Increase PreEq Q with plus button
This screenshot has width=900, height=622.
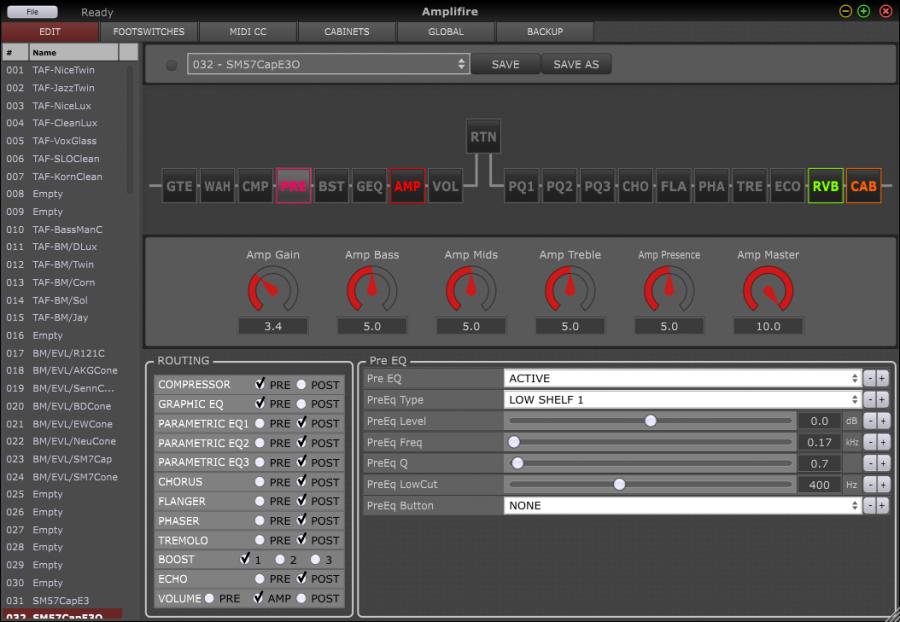(883, 464)
